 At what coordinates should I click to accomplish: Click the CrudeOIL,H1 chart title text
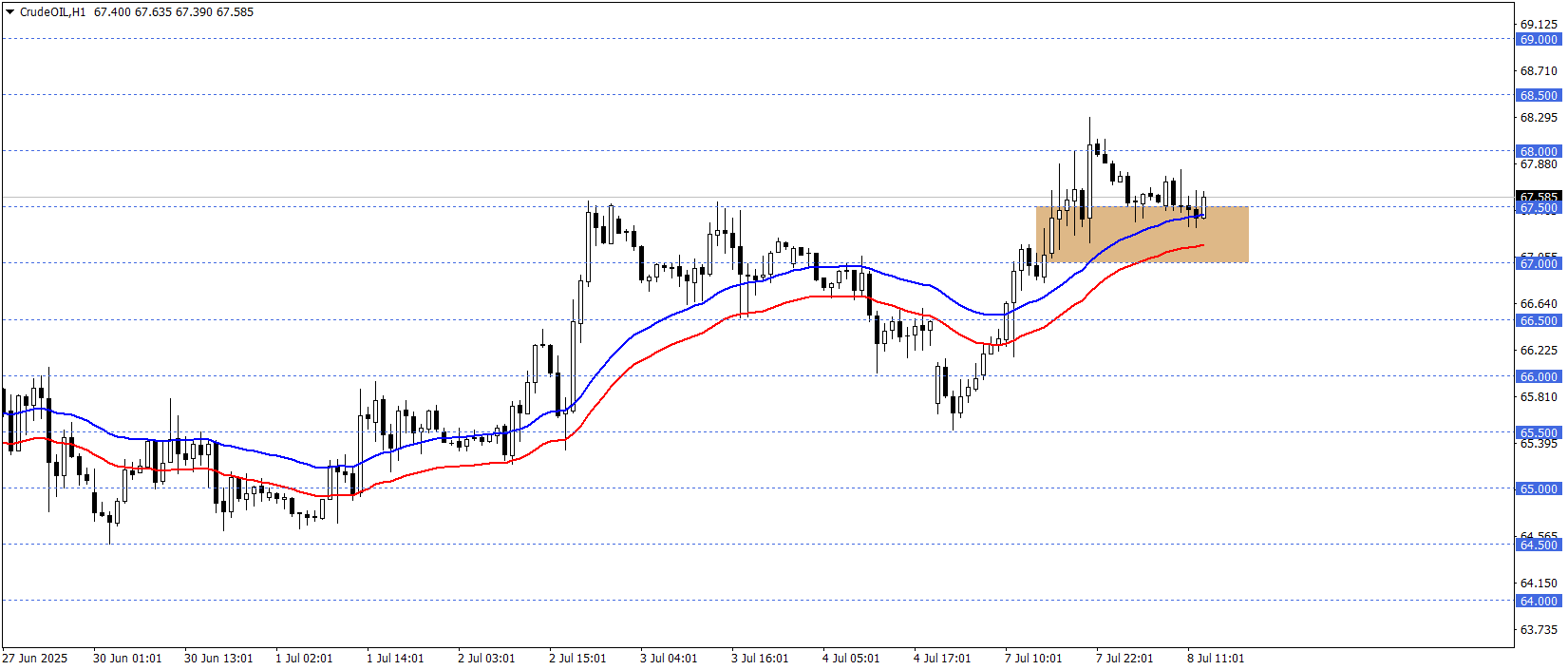52,12
